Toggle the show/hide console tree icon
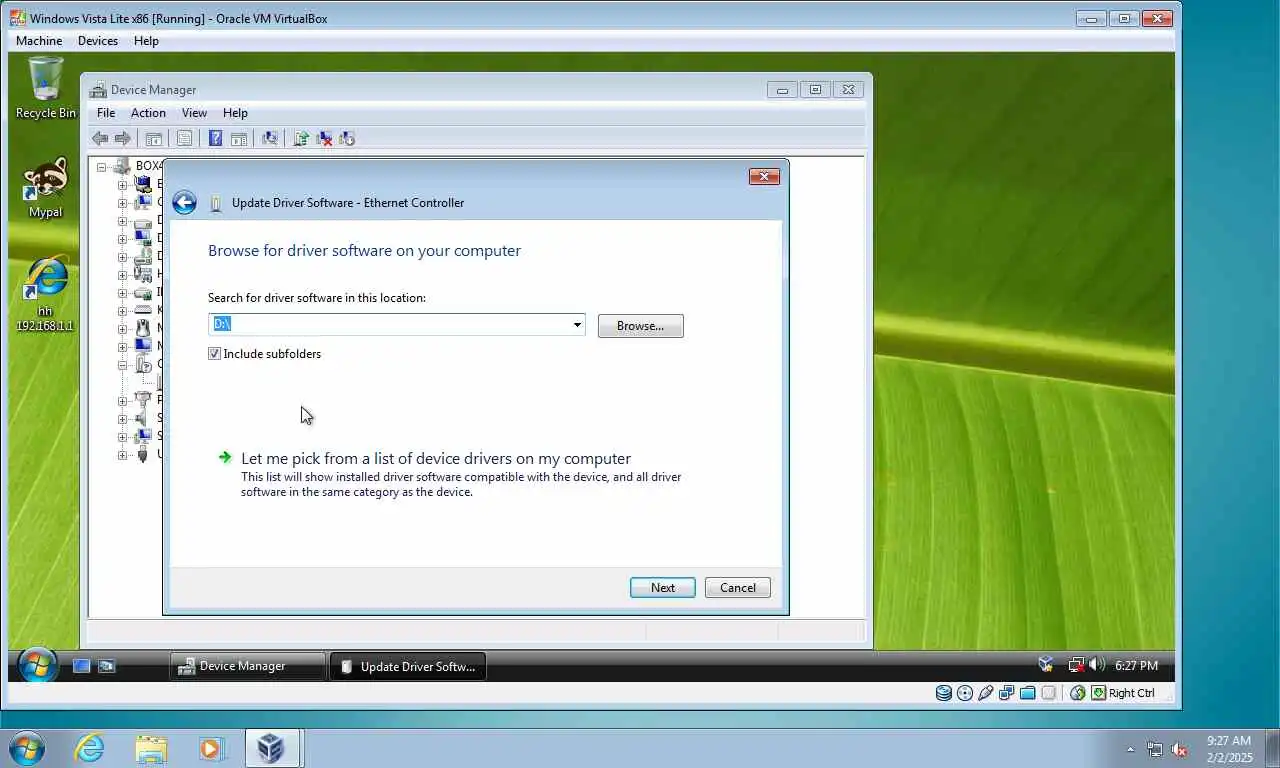 coord(154,139)
